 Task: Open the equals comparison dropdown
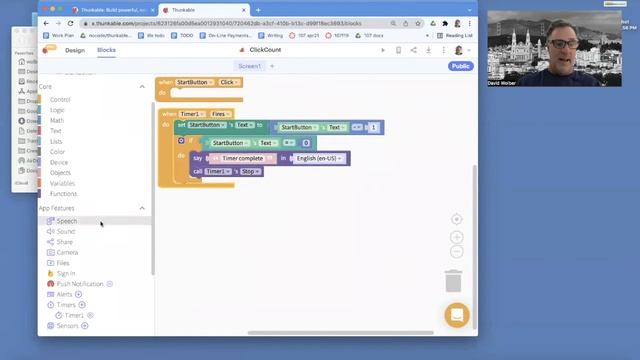[x=289, y=143]
